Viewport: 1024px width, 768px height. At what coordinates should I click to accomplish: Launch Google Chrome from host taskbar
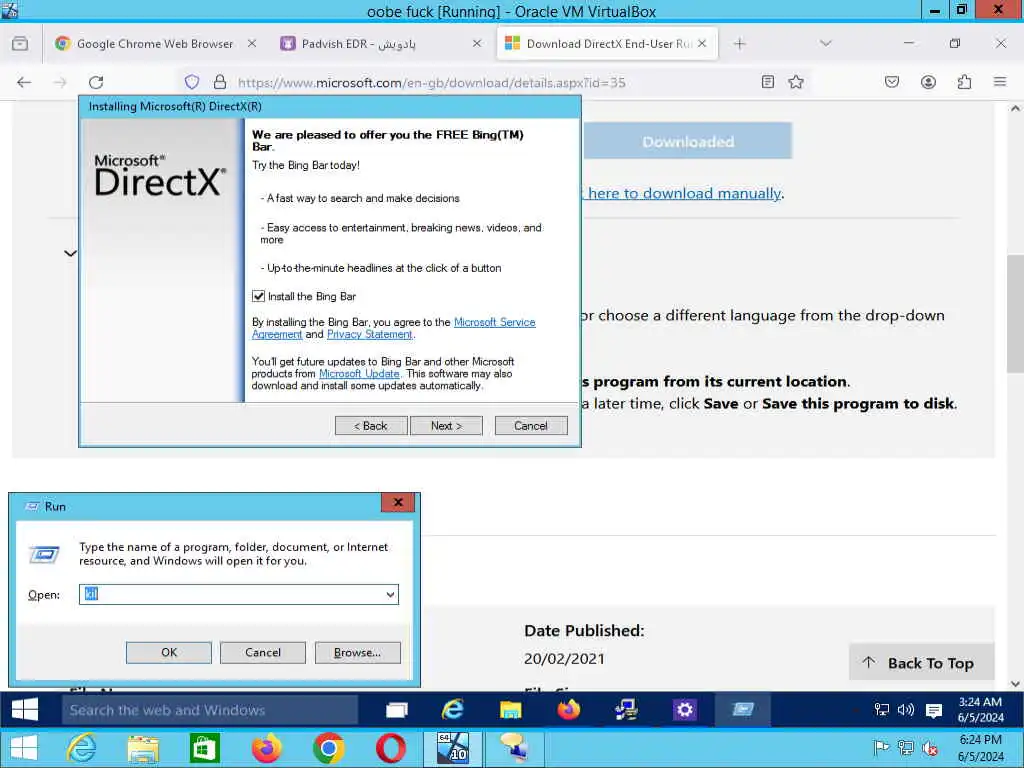pos(328,748)
